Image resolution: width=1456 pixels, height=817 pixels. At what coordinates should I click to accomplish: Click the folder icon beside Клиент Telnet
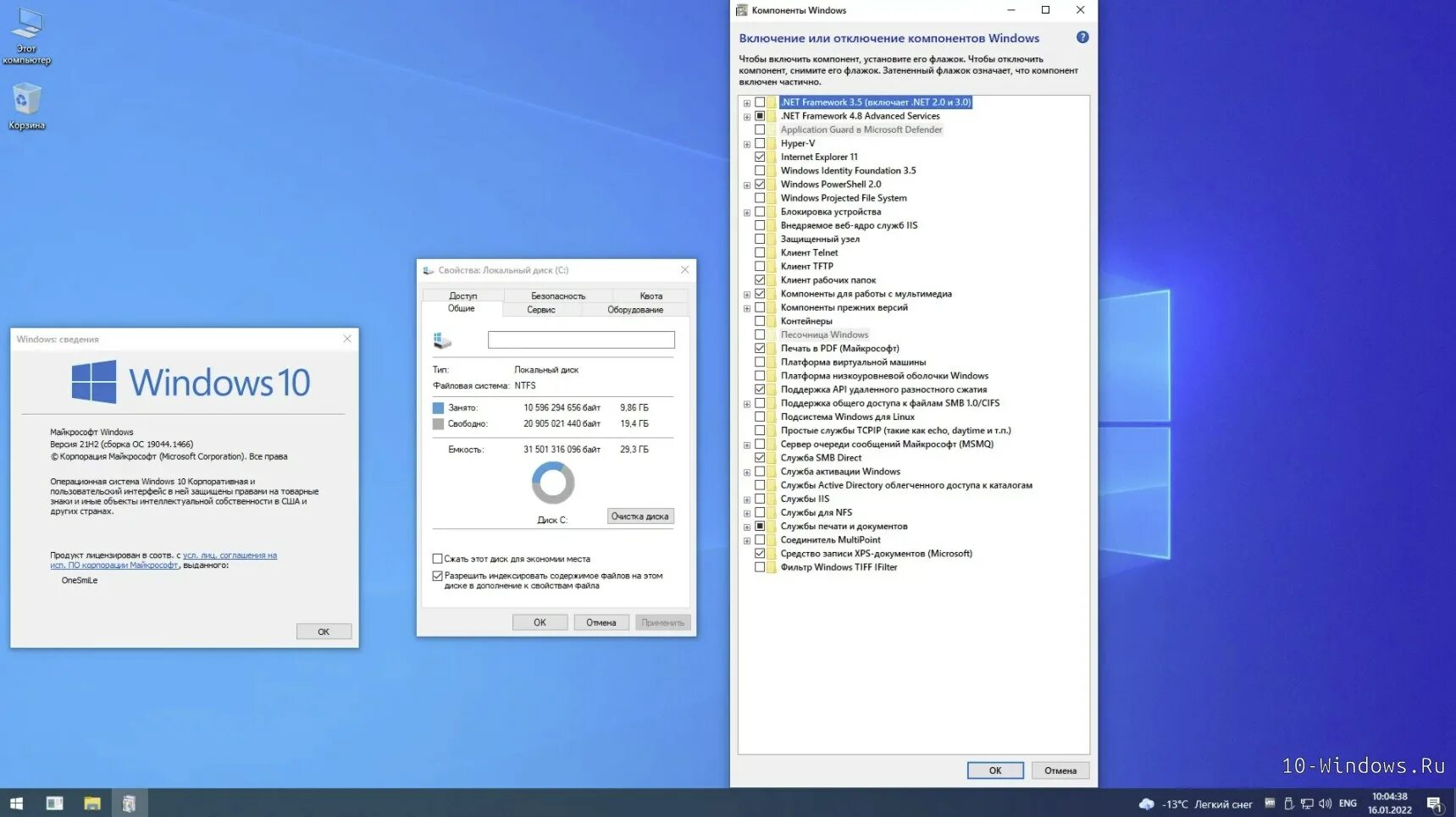772,253
